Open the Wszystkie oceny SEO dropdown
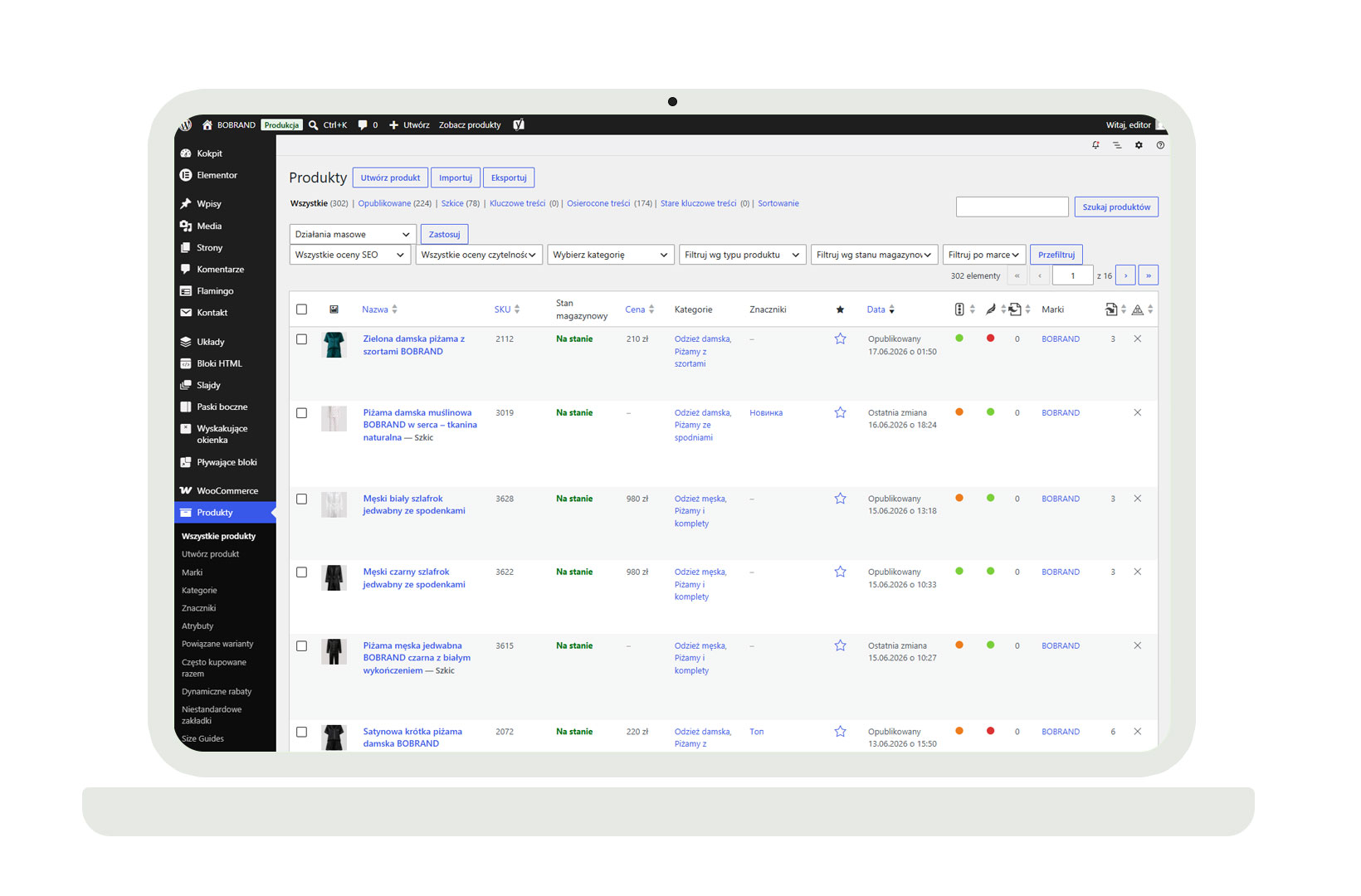The image size is (1361, 896). point(349,255)
